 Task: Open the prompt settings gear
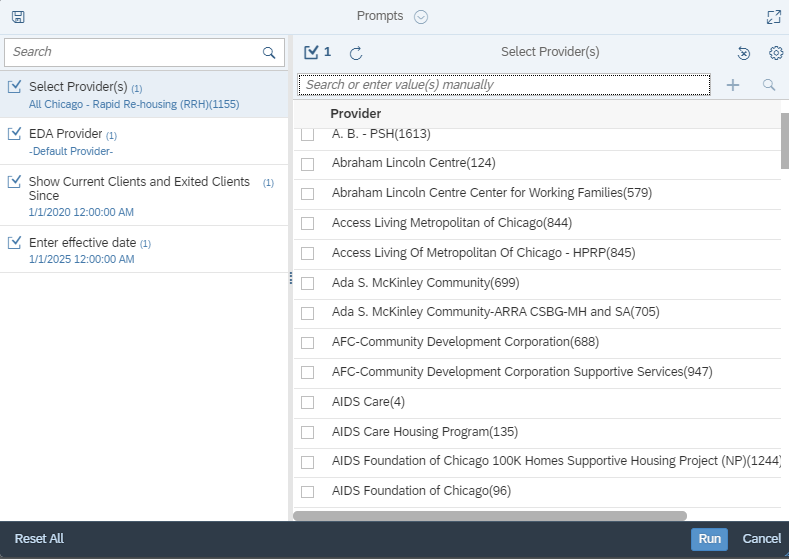776,52
